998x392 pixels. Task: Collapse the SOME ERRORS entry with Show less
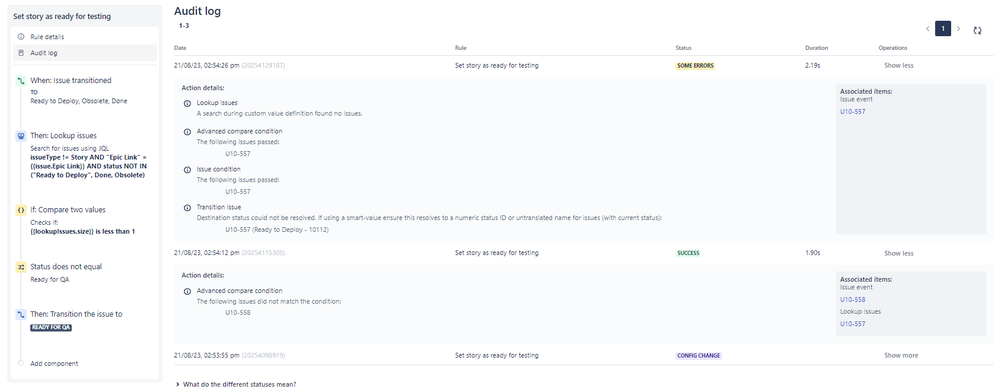(x=899, y=66)
